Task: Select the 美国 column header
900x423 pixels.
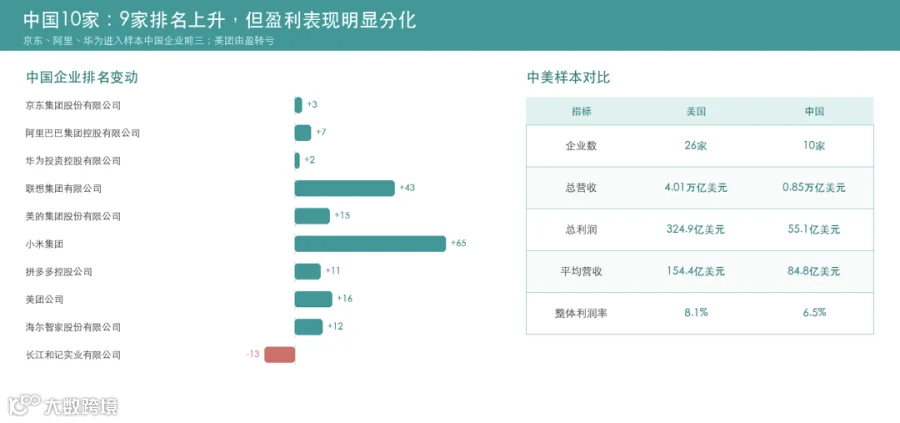Action: 696,111
